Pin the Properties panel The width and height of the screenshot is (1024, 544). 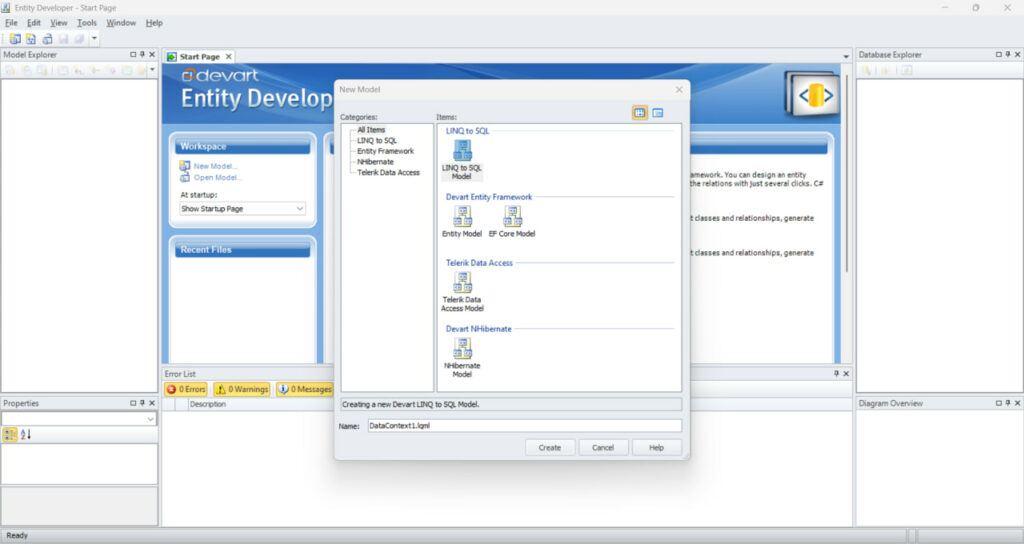point(142,403)
